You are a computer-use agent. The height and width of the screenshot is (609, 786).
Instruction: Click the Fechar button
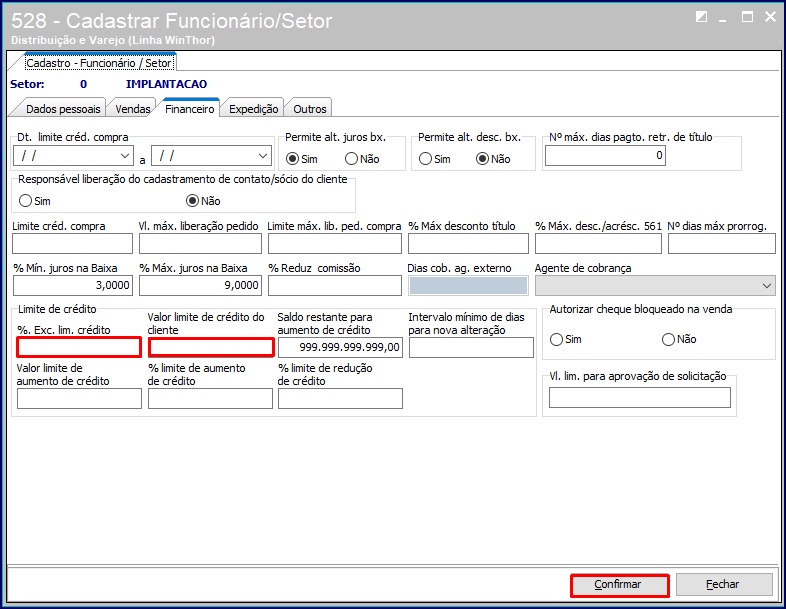coord(724,584)
